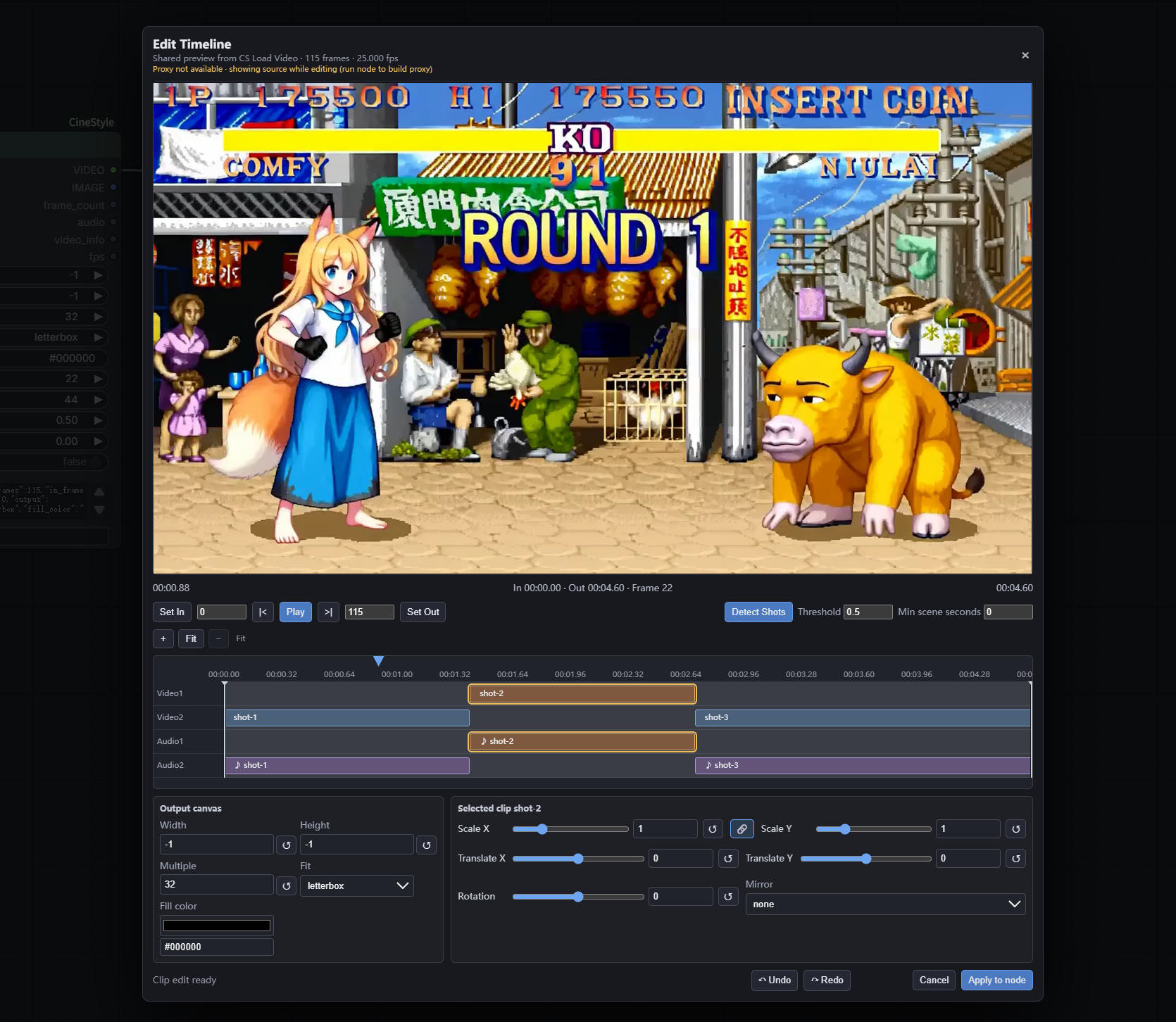Redo the clip edit

coord(827,980)
